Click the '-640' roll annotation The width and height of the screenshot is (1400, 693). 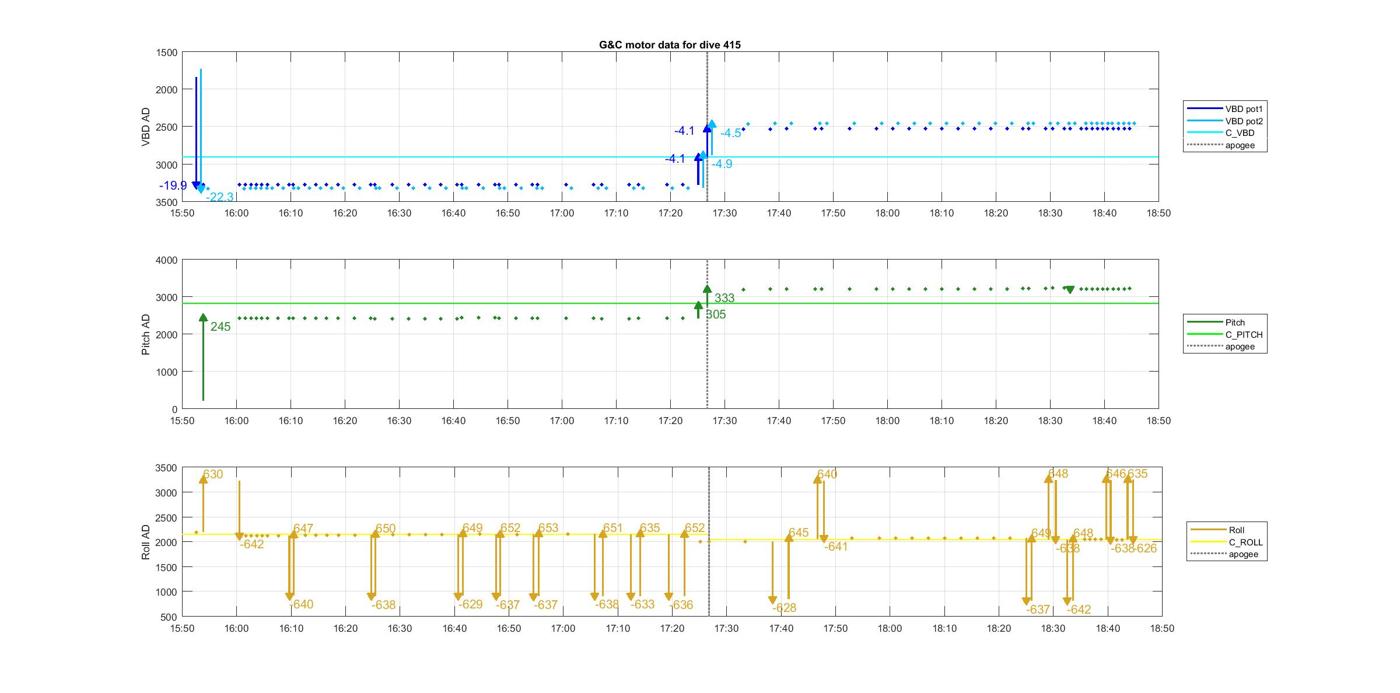[299, 604]
